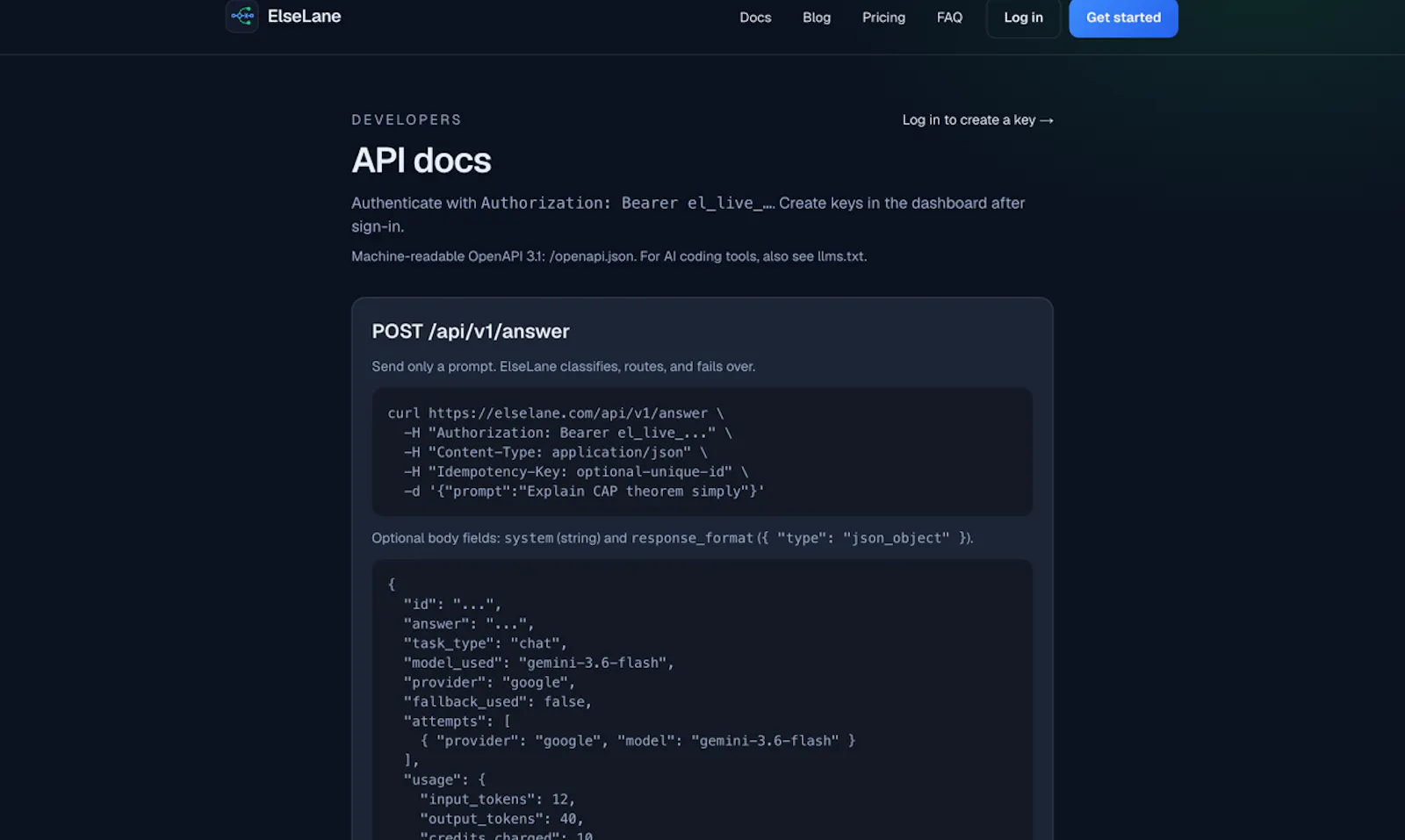Click the "answer": "..." response line
The width and height of the screenshot is (1405, 840).
coord(469,624)
